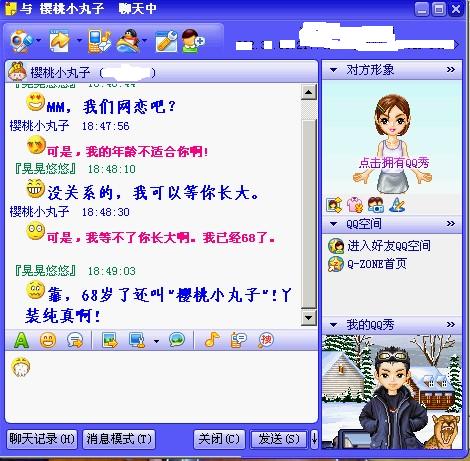The image size is (470, 461).
Task: Click the mobile phone message icon
Action: pyautogui.click(x=99, y=41)
